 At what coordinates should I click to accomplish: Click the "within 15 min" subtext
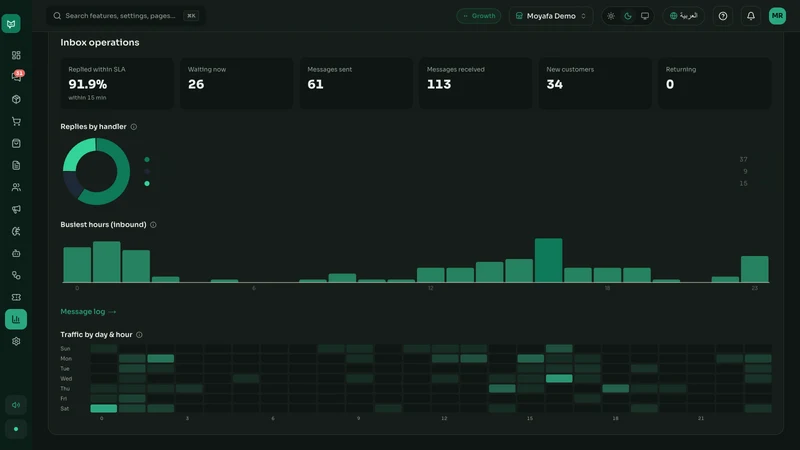coord(87,97)
